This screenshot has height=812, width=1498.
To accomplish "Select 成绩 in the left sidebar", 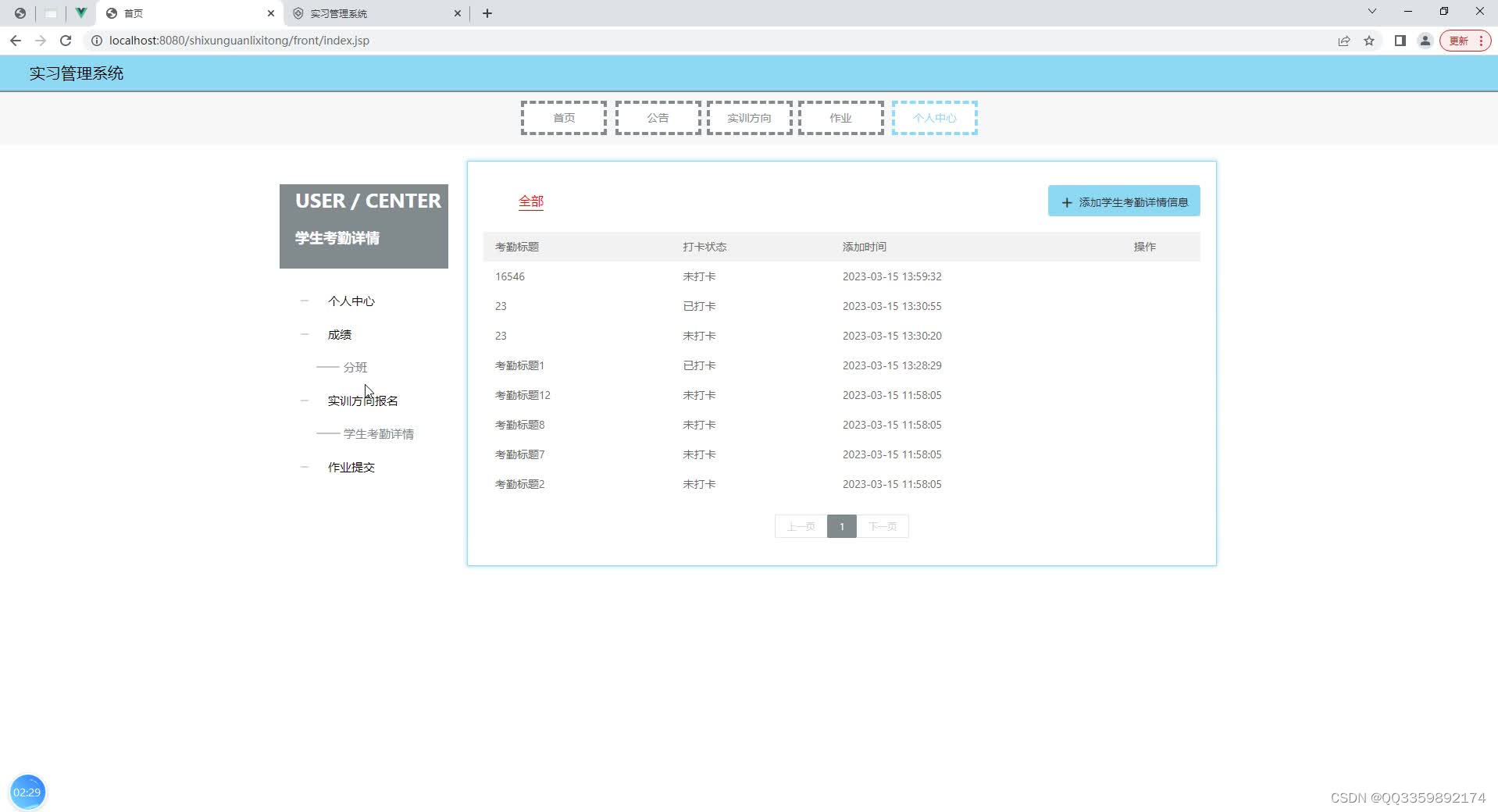I will pos(340,335).
